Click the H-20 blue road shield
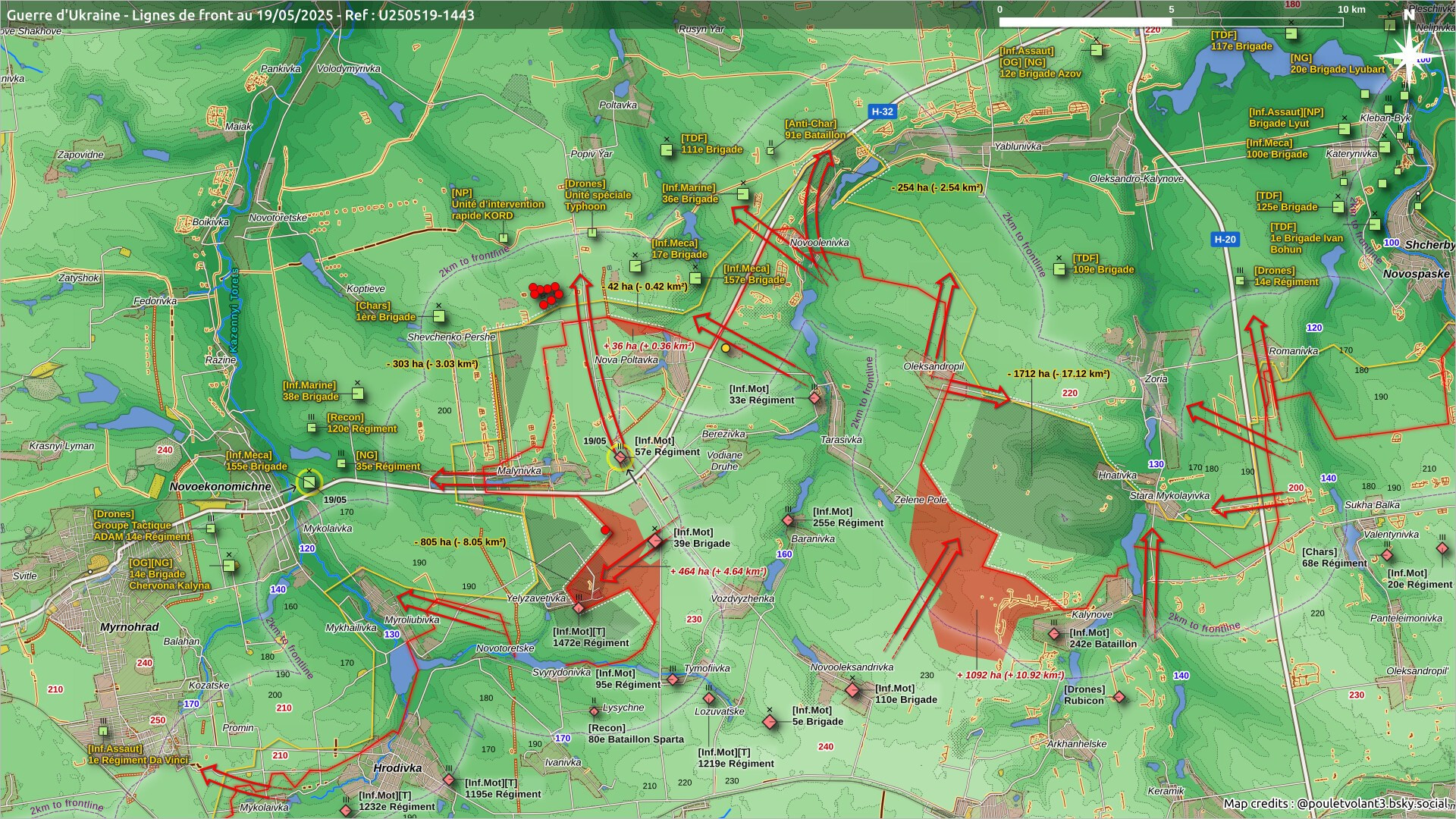The width and height of the screenshot is (1456, 819). 1225,240
